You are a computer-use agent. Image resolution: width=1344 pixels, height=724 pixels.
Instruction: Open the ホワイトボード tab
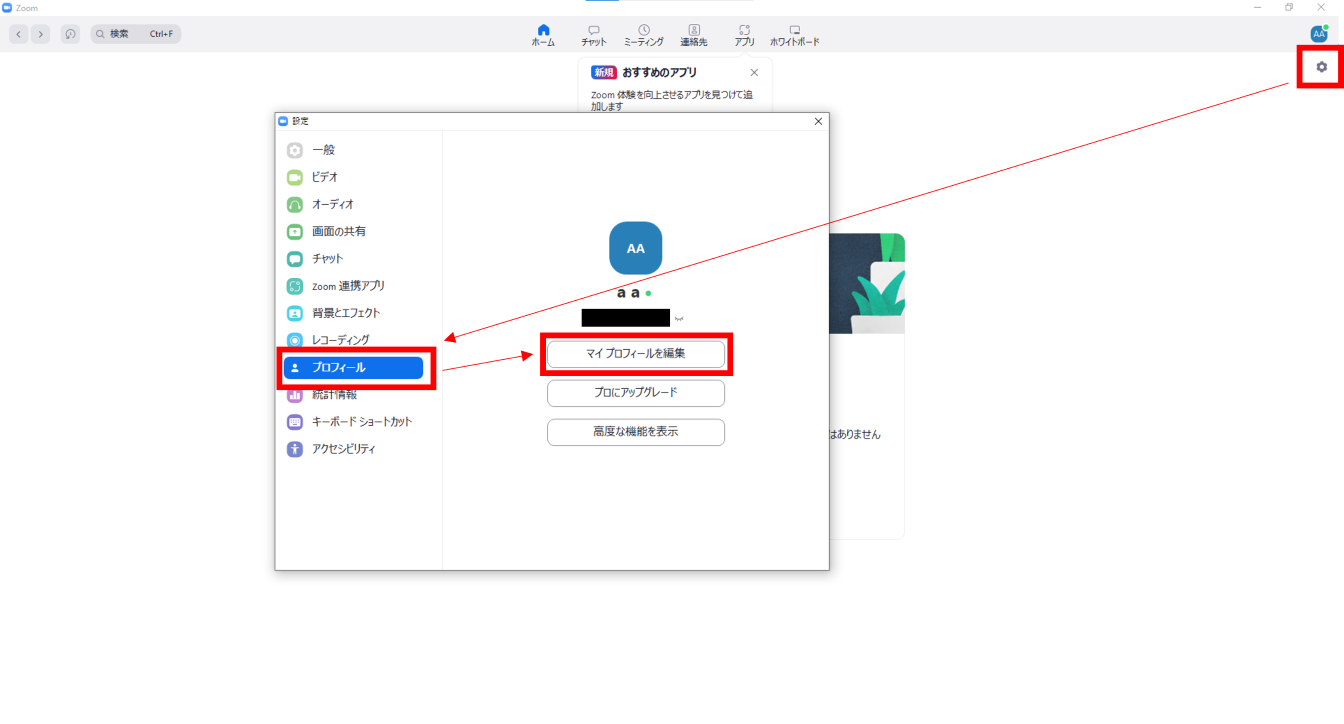795,36
